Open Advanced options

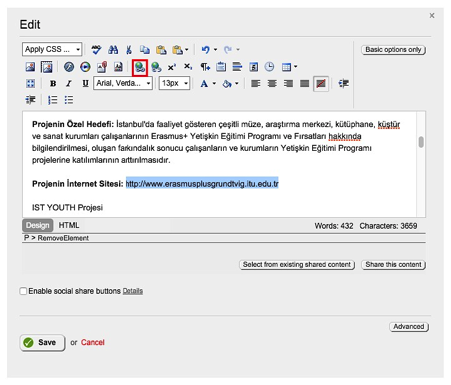click(x=409, y=327)
